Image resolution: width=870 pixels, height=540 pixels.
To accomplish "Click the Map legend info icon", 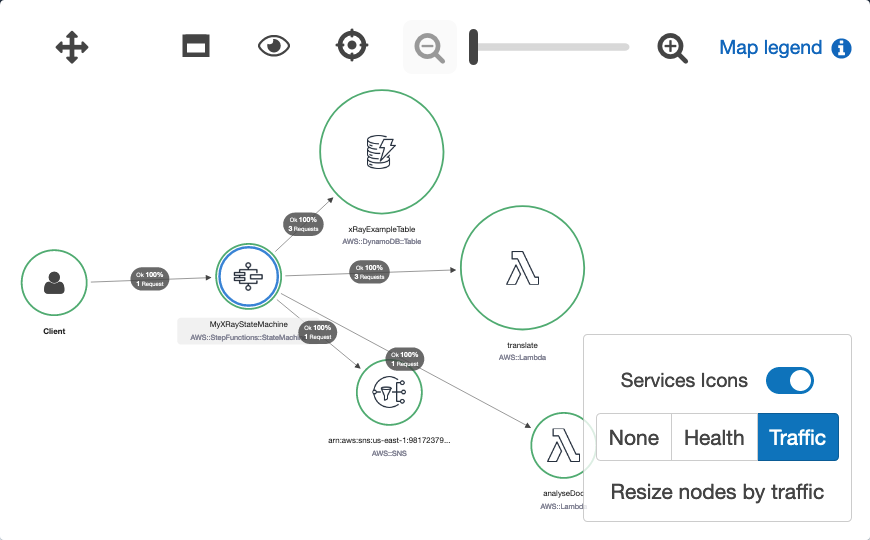I will 841,48.
